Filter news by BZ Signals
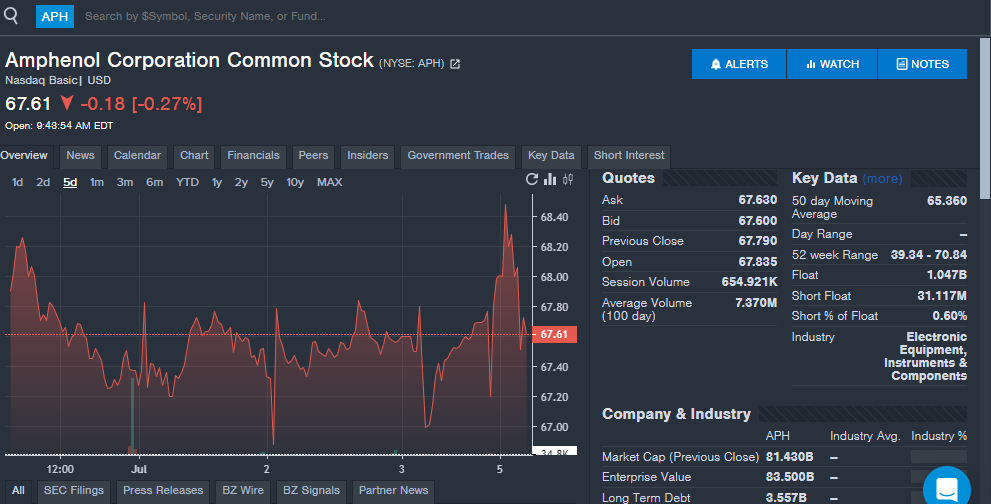The height and width of the screenshot is (504, 991). point(311,490)
